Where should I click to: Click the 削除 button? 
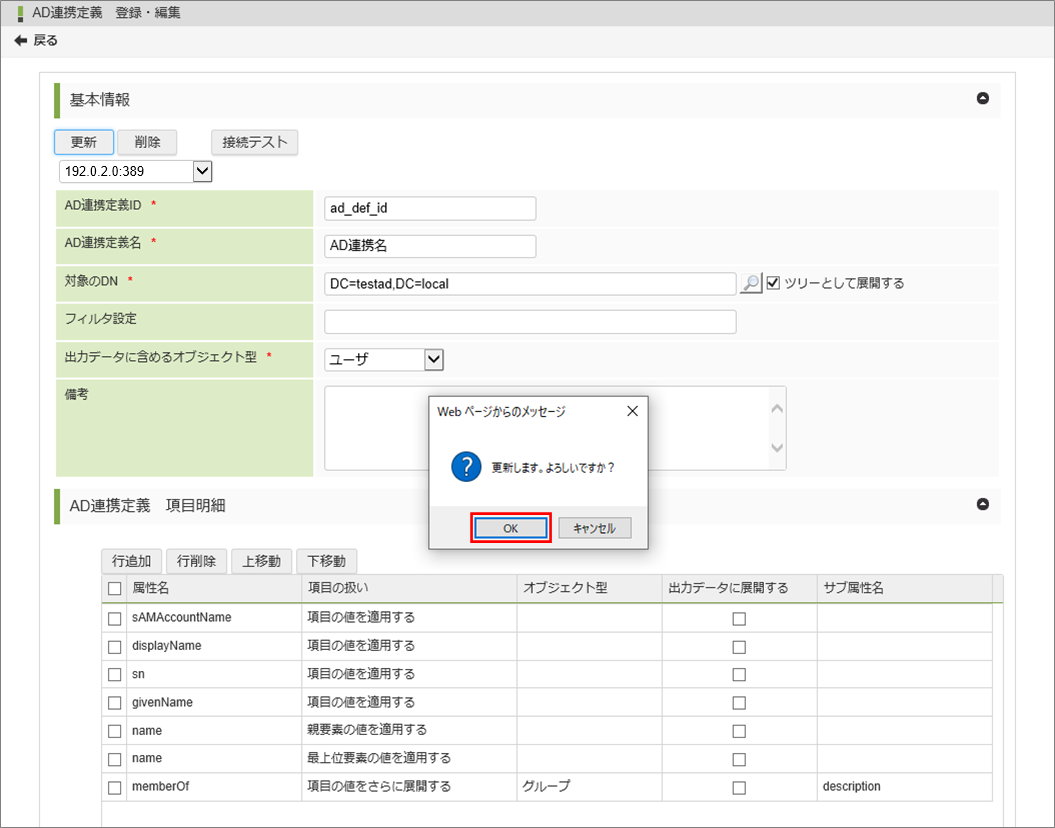click(x=147, y=142)
